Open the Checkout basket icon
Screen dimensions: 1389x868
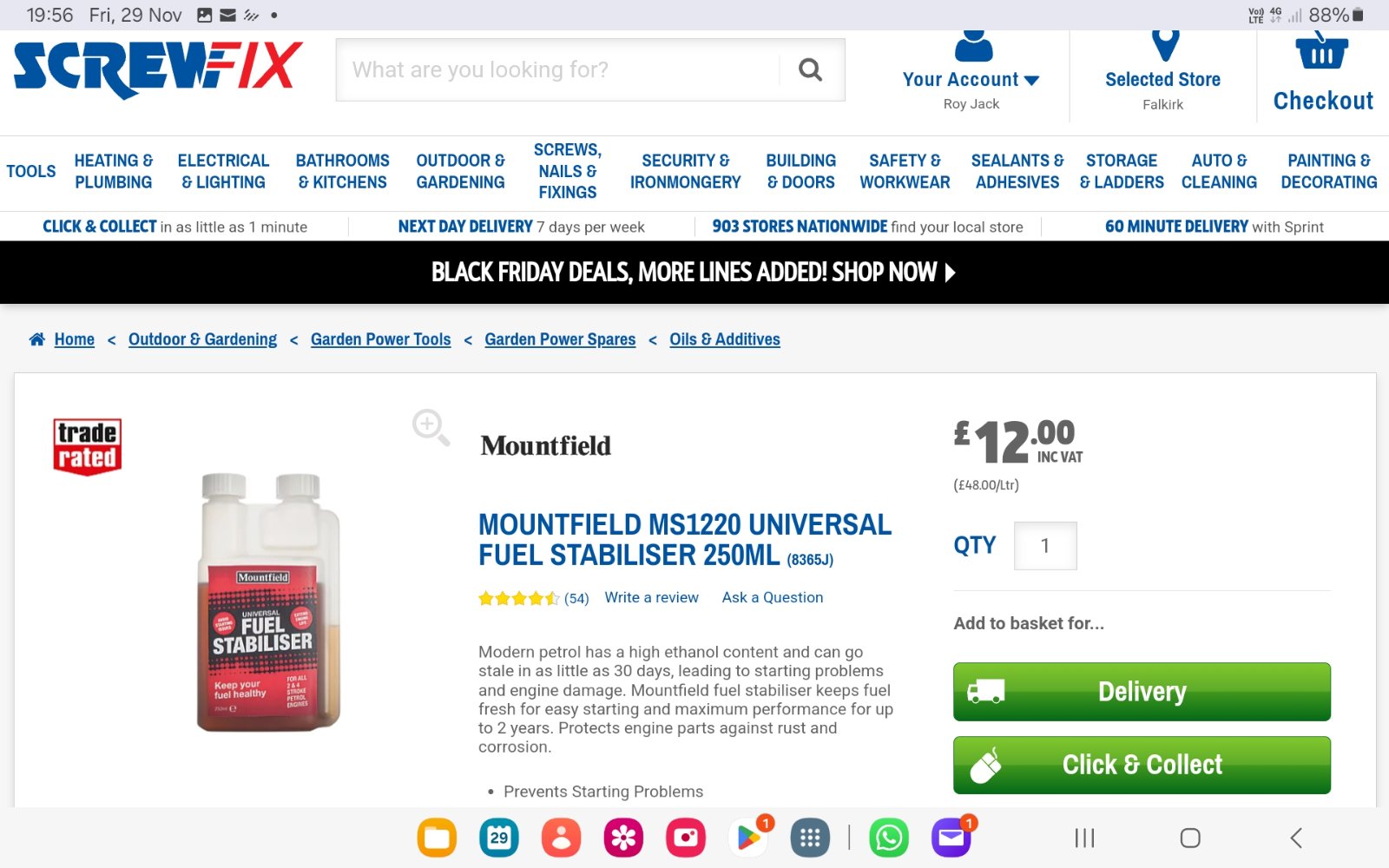[x=1322, y=49]
